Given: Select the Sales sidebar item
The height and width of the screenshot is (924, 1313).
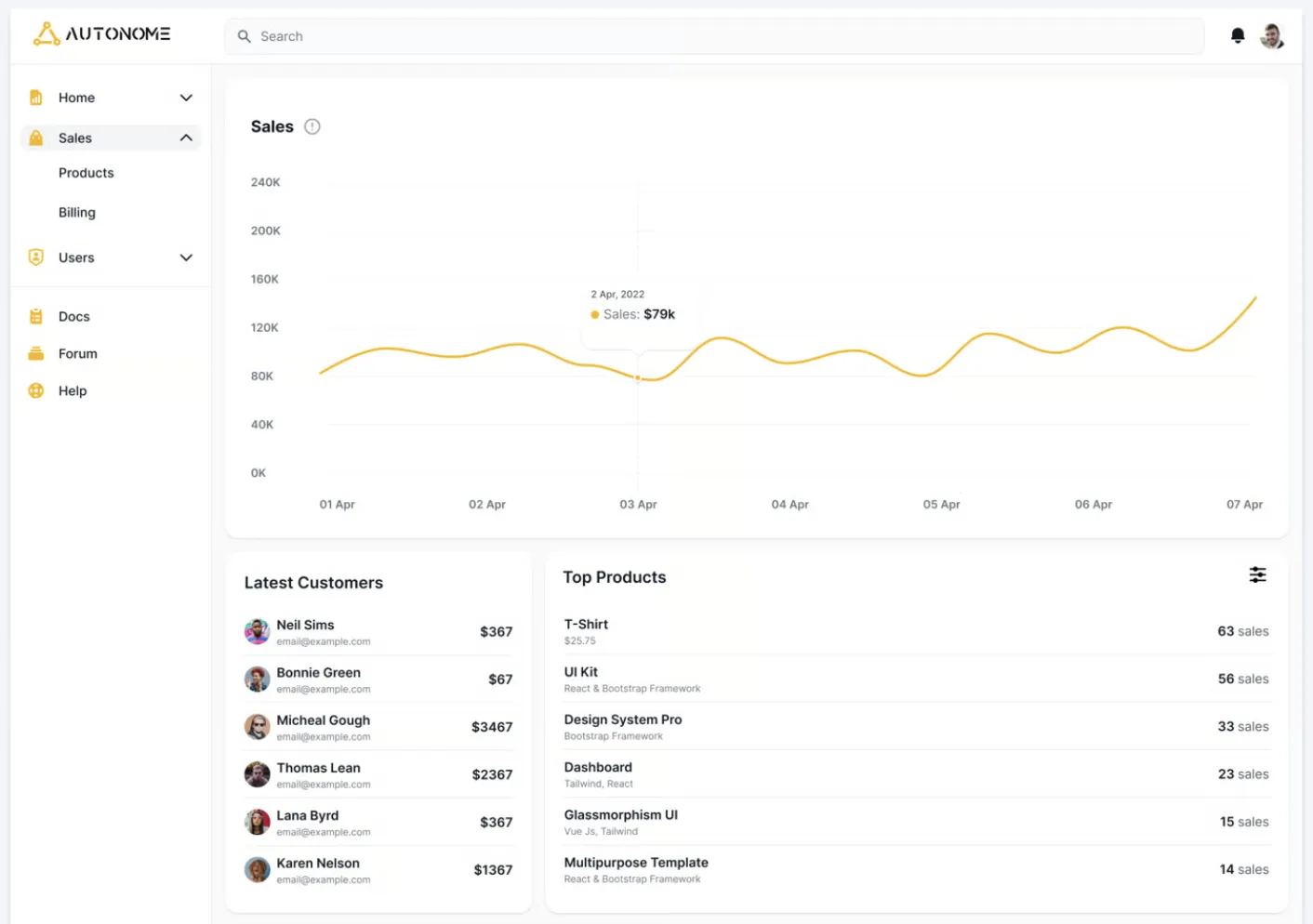Looking at the screenshot, I should coord(111,138).
